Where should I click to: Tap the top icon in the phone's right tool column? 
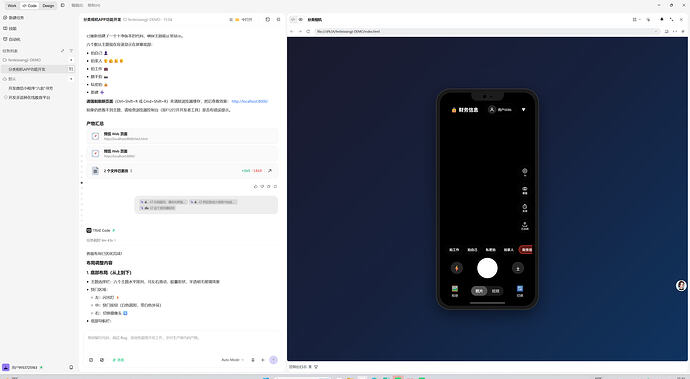coord(525,172)
